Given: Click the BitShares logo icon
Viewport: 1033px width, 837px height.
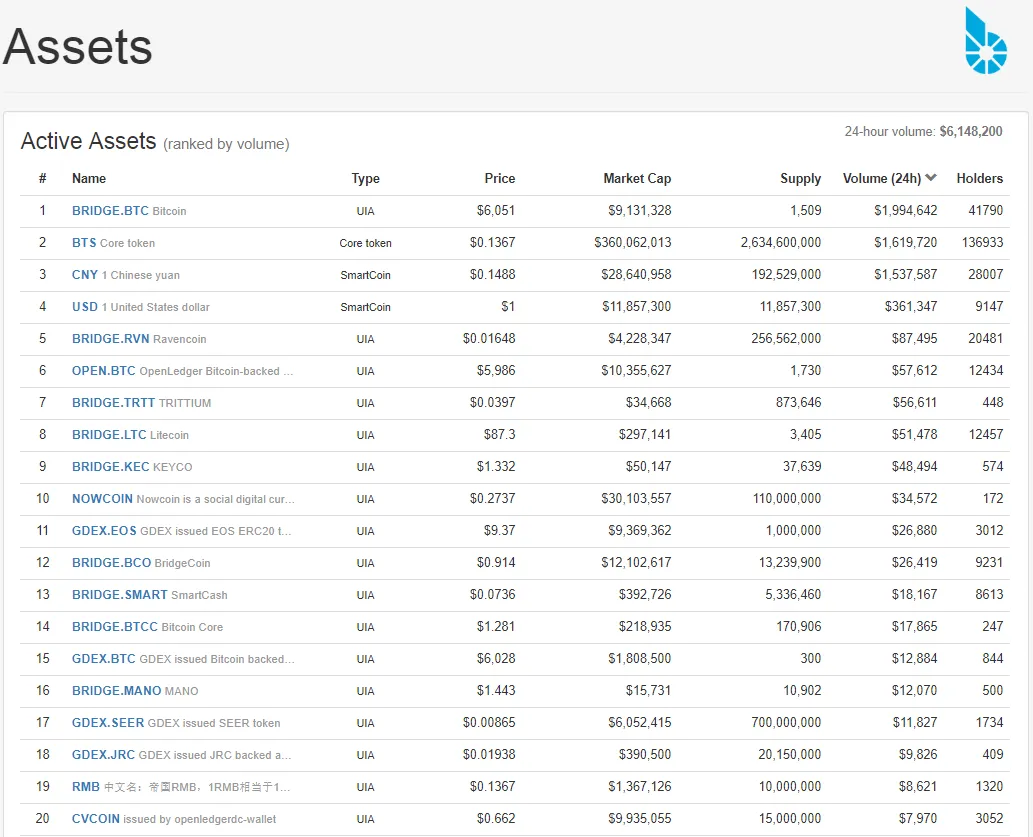Looking at the screenshot, I should [986, 40].
